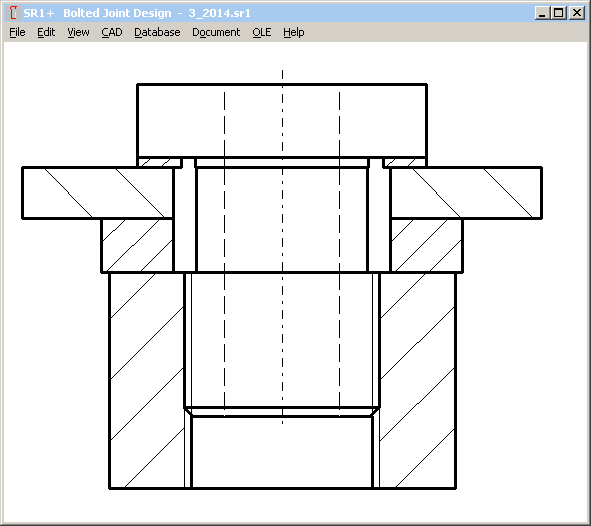Close the SR1+ Bolted Joint Design window
This screenshot has height=526, width=591.
coord(577,13)
